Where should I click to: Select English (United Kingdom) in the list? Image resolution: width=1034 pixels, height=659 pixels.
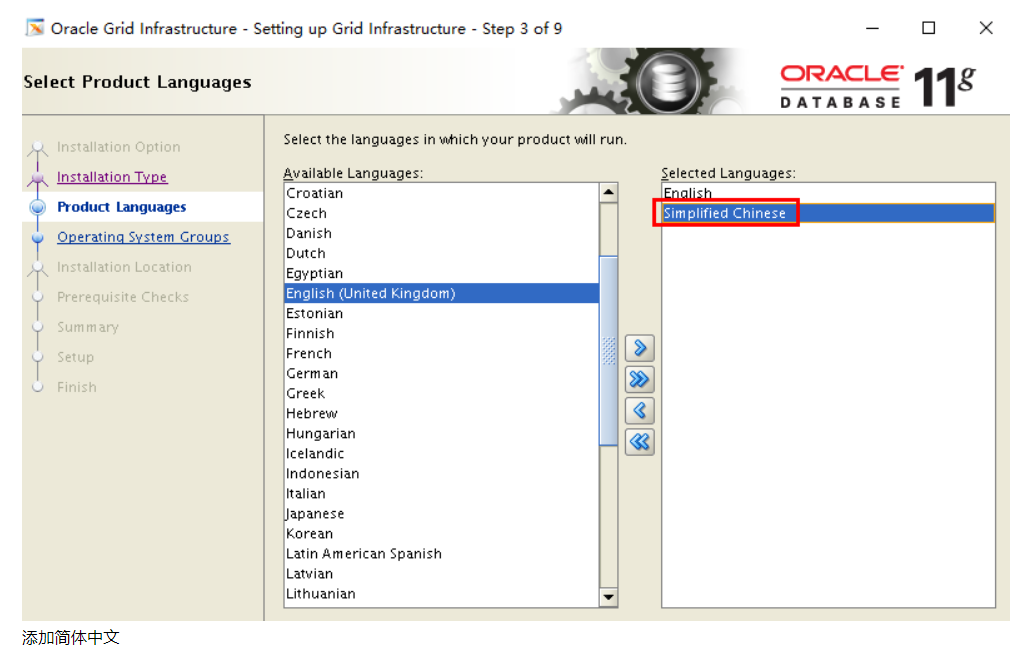[x=441, y=294]
